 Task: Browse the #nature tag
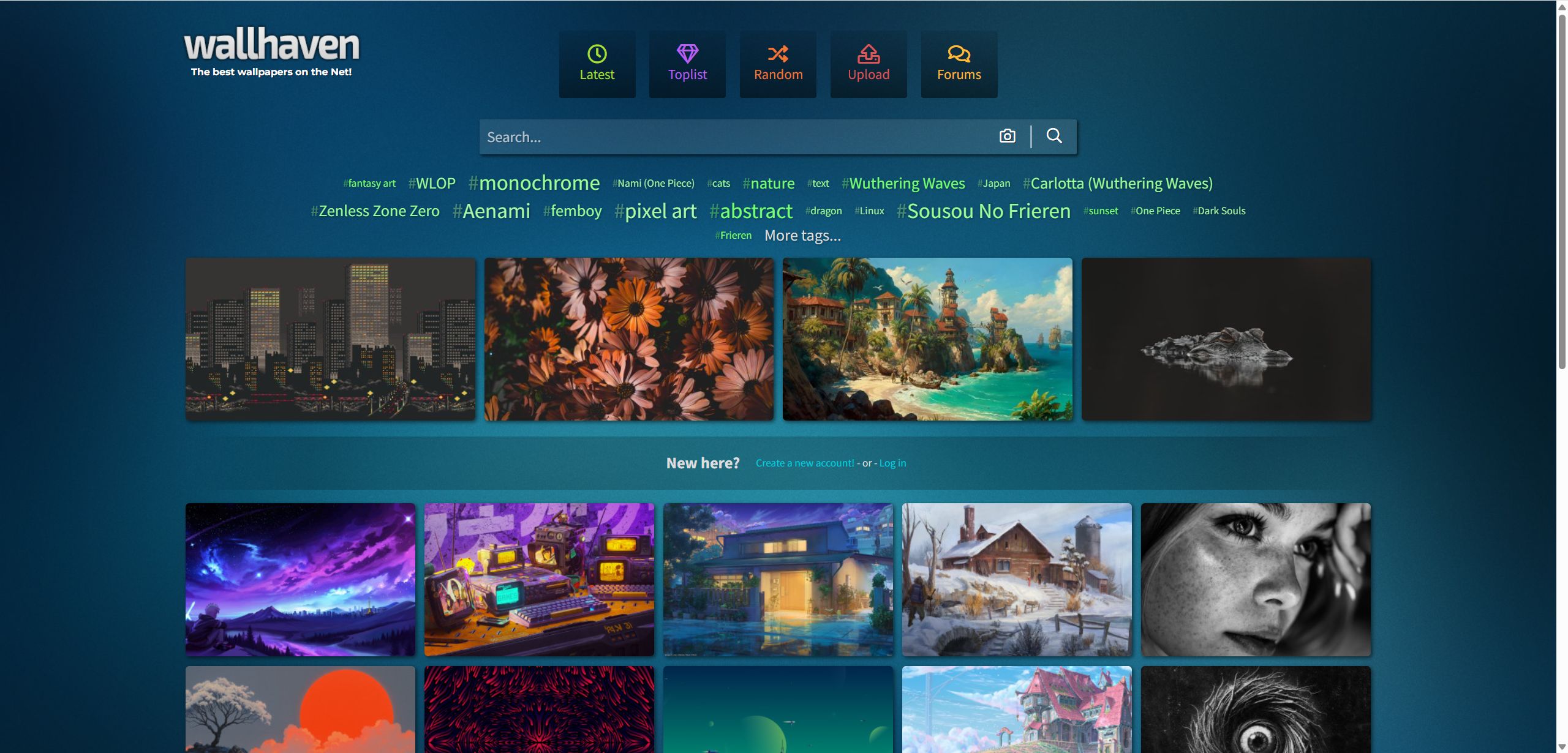coord(769,183)
